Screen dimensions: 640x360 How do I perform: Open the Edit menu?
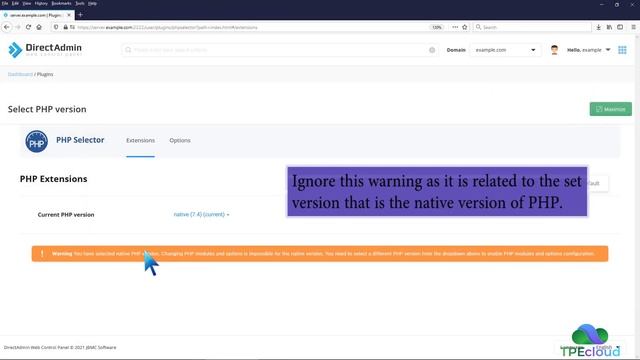tap(15, 3)
